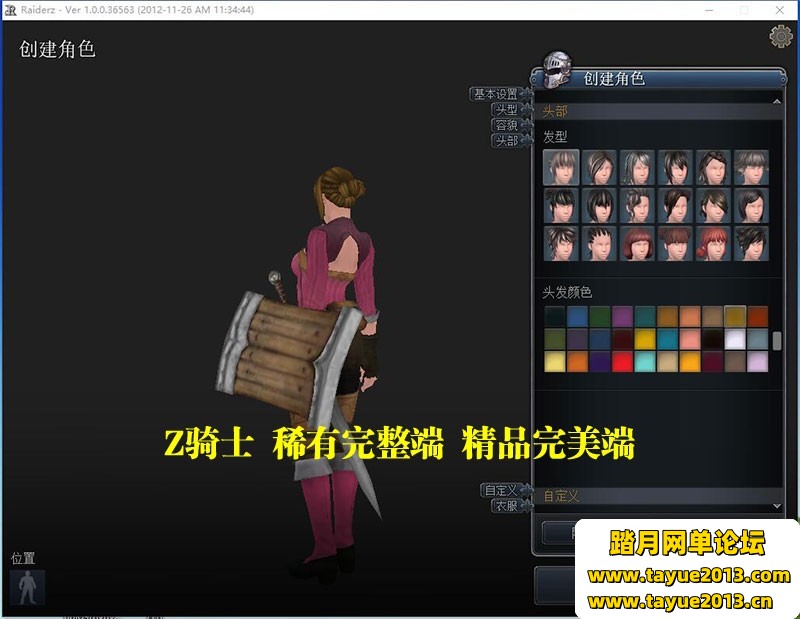Click the 头发颜色 label
The width and height of the screenshot is (800, 619).
[x=567, y=292]
